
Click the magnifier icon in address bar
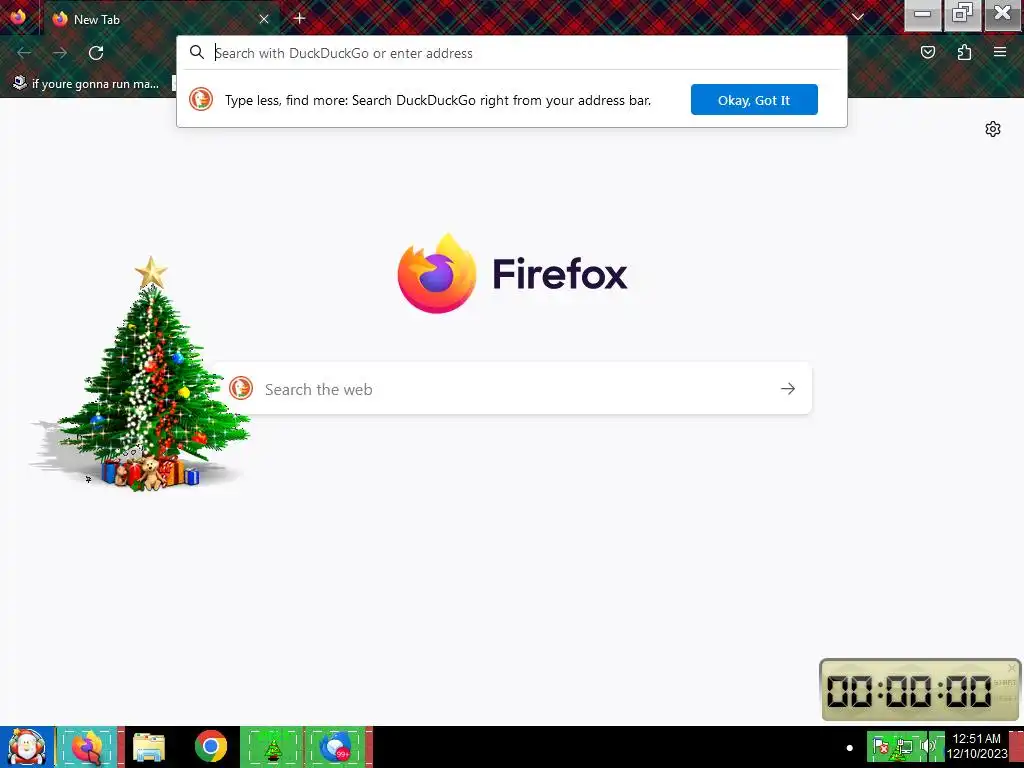click(x=197, y=52)
